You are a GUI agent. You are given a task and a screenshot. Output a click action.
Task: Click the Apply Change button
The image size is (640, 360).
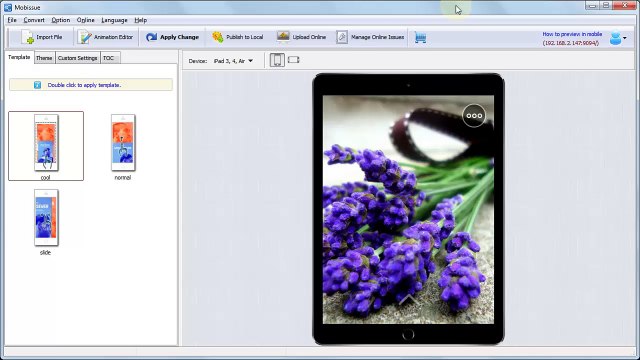pos(172,37)
